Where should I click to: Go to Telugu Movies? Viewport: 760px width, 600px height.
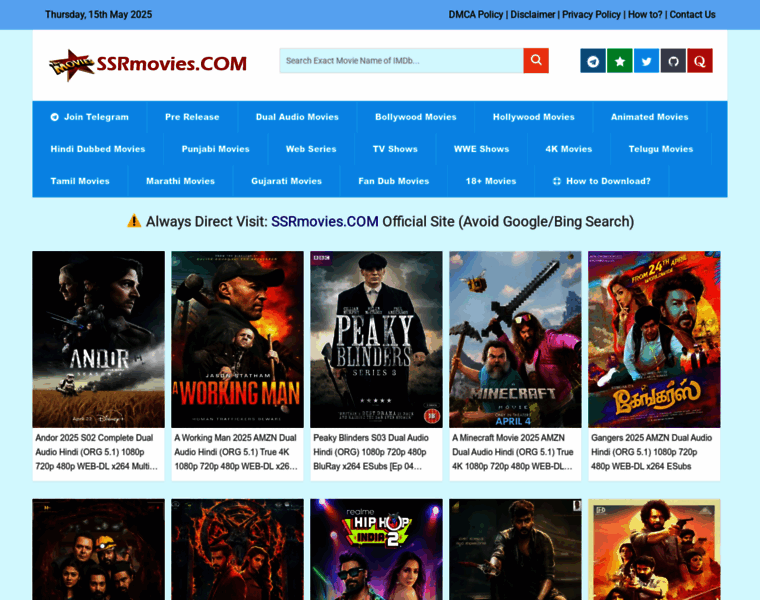[661, 149]
